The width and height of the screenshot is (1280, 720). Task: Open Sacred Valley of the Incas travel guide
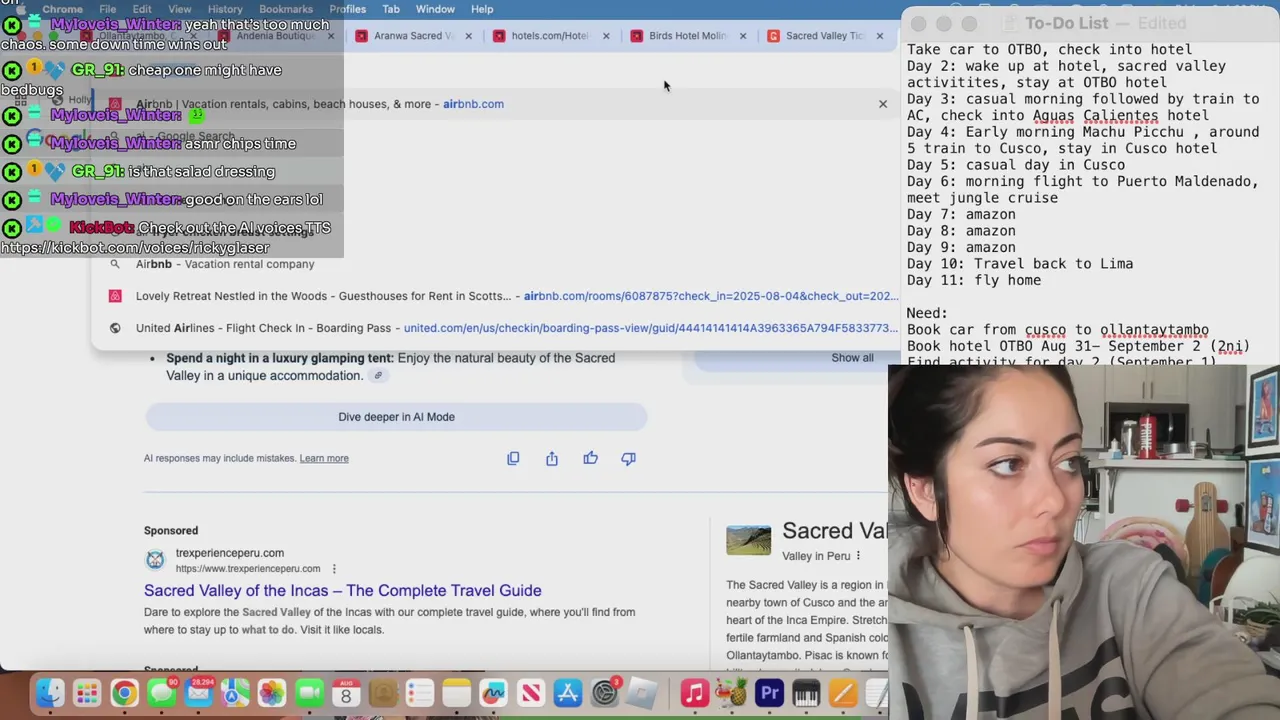(343, 591)
